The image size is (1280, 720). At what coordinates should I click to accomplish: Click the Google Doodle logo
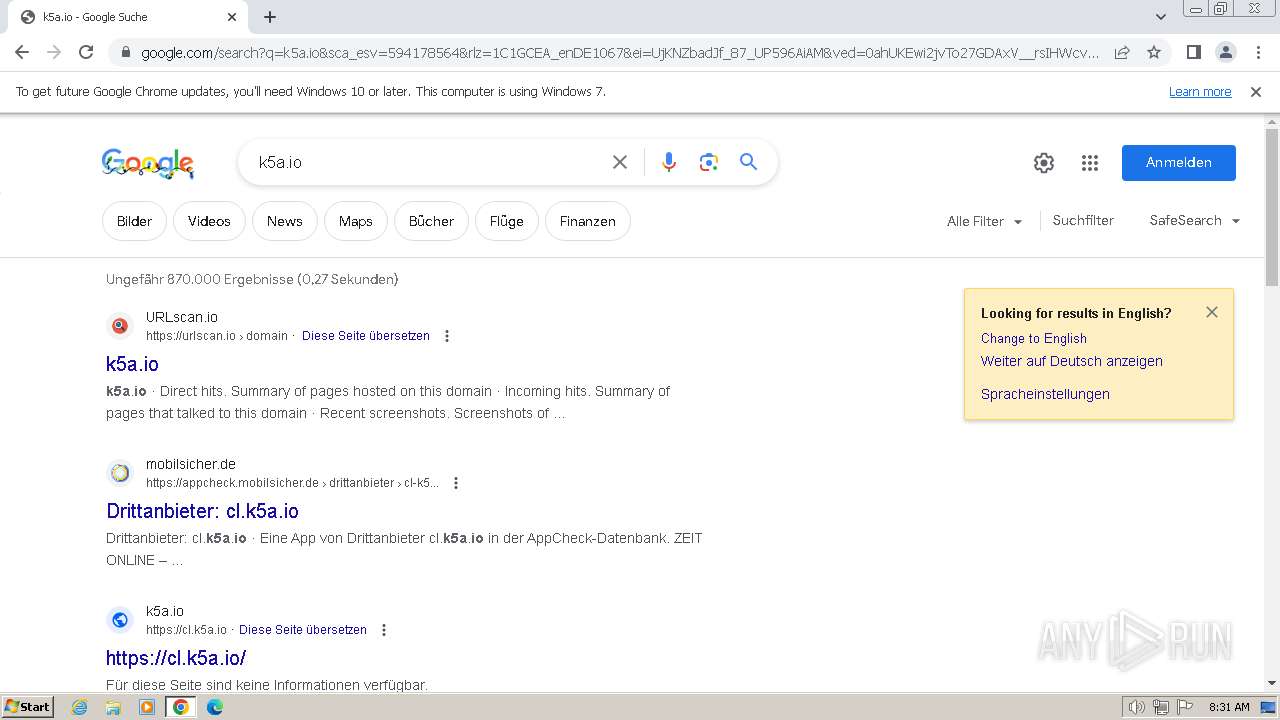pyautogui.click(x=148, y=163)
